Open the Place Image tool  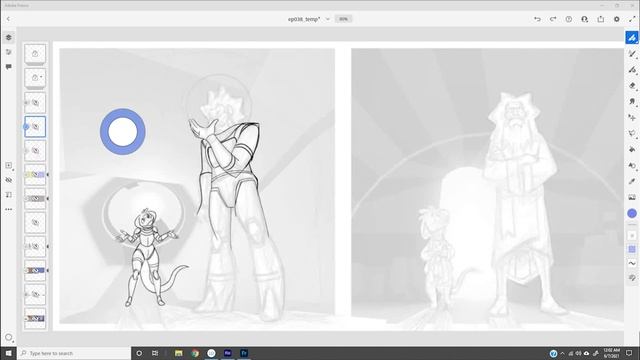pyautogui.click(x=632, y=197)
